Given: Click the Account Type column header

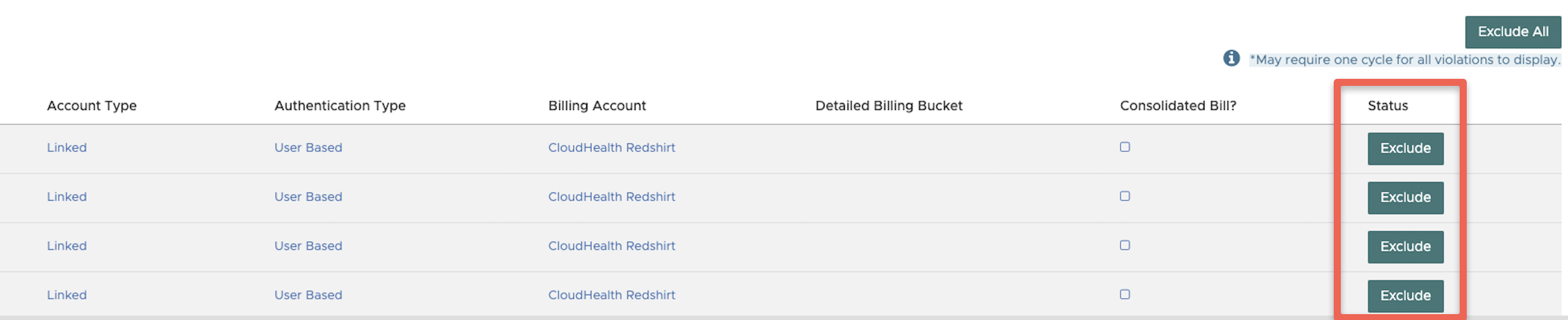Looking at the screenshot, I should click(x=92, y=106).
